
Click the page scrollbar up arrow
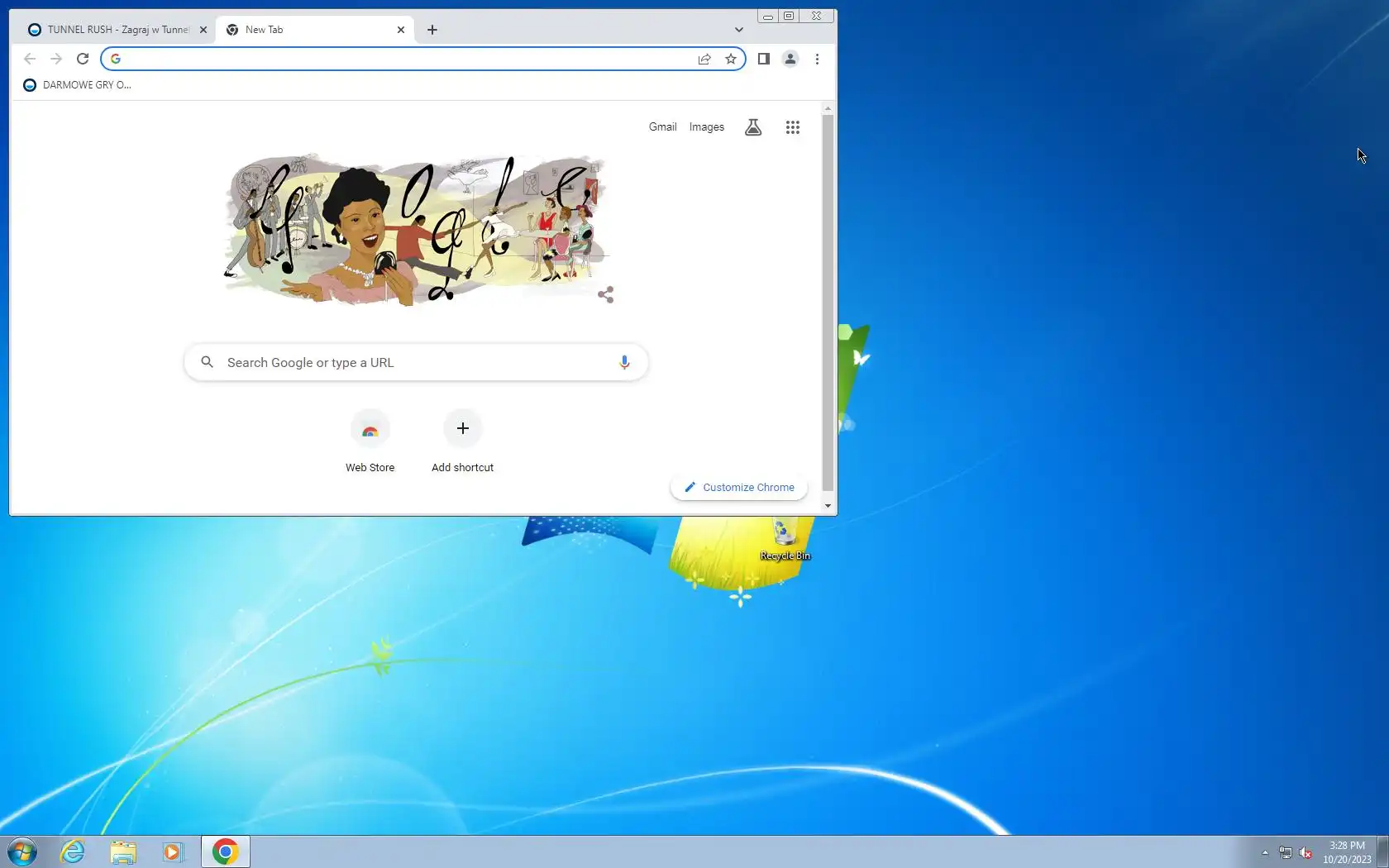coord(828,109)
